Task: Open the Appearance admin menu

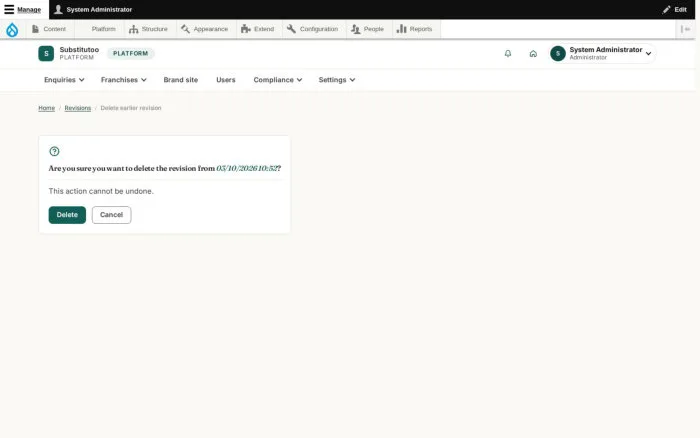Action: [205, 29]
